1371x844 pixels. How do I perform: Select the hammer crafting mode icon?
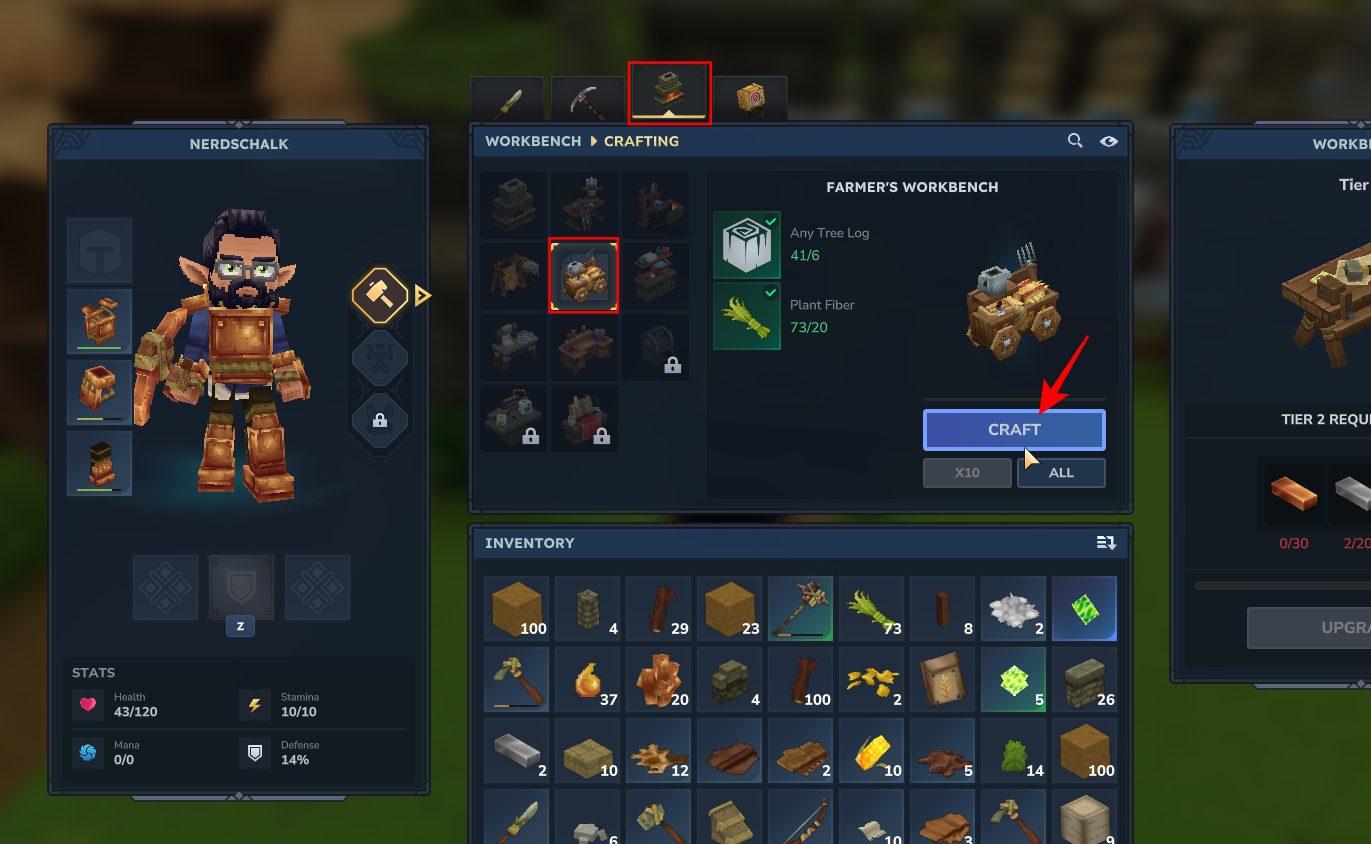380,295
